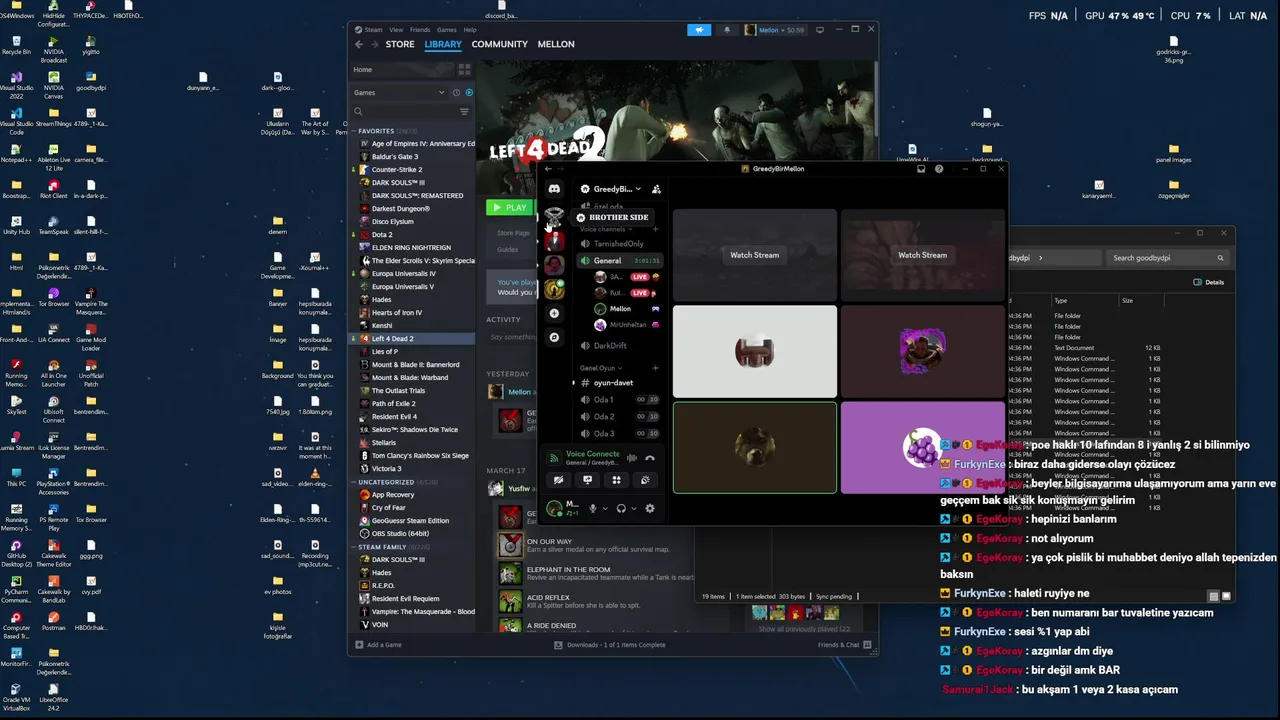Switch Steam to Big Picture mode icon
Image resolution: width=1280 pixels, height=720 pixels.
[821, 30]
